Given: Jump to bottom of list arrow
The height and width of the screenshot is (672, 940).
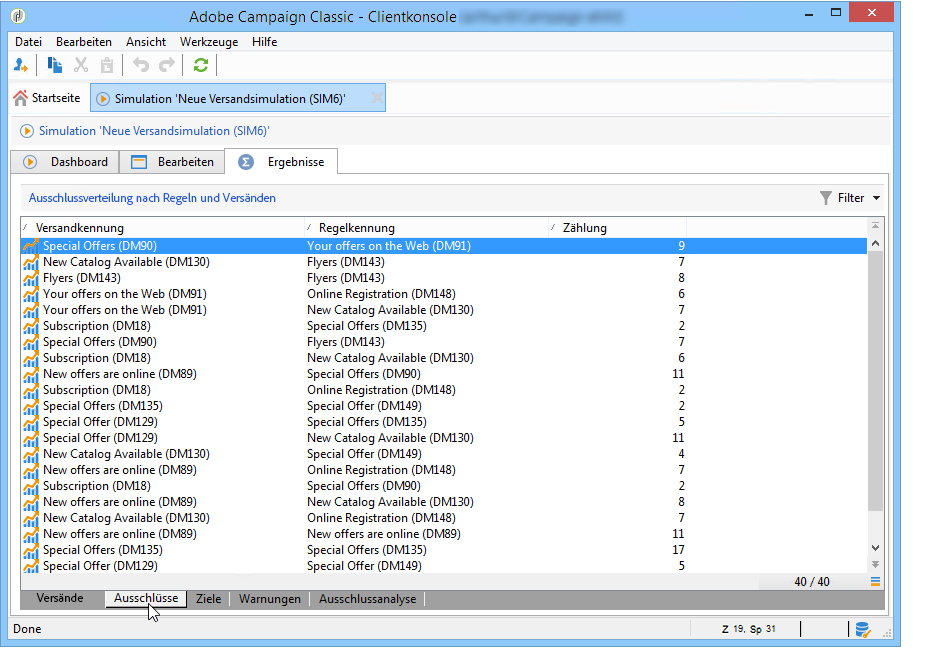Looking at the screenshot, I should pyautogui.click(x=875, y=565).
